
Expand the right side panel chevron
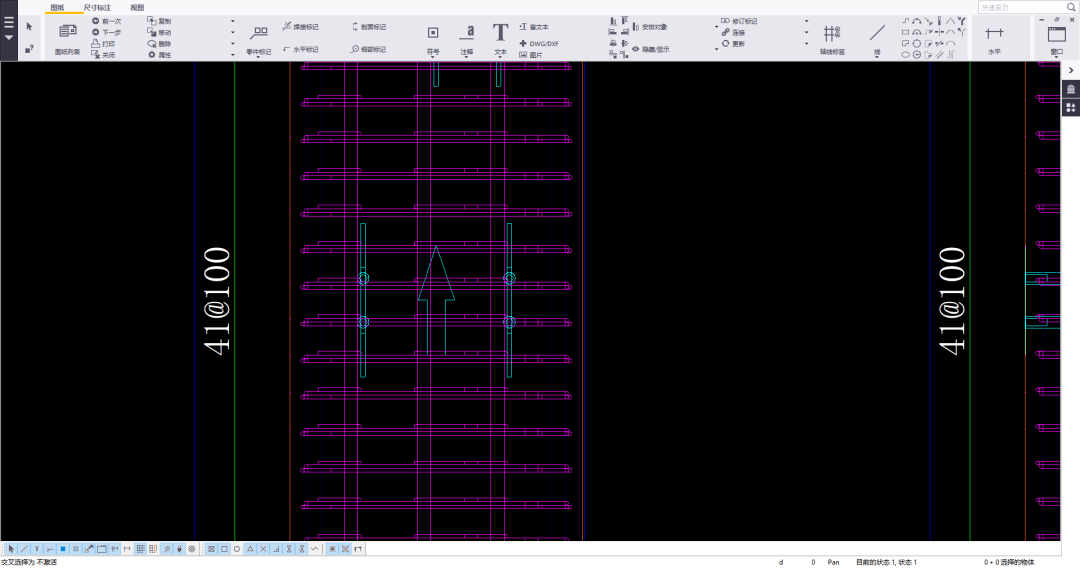pos(1070,70)
